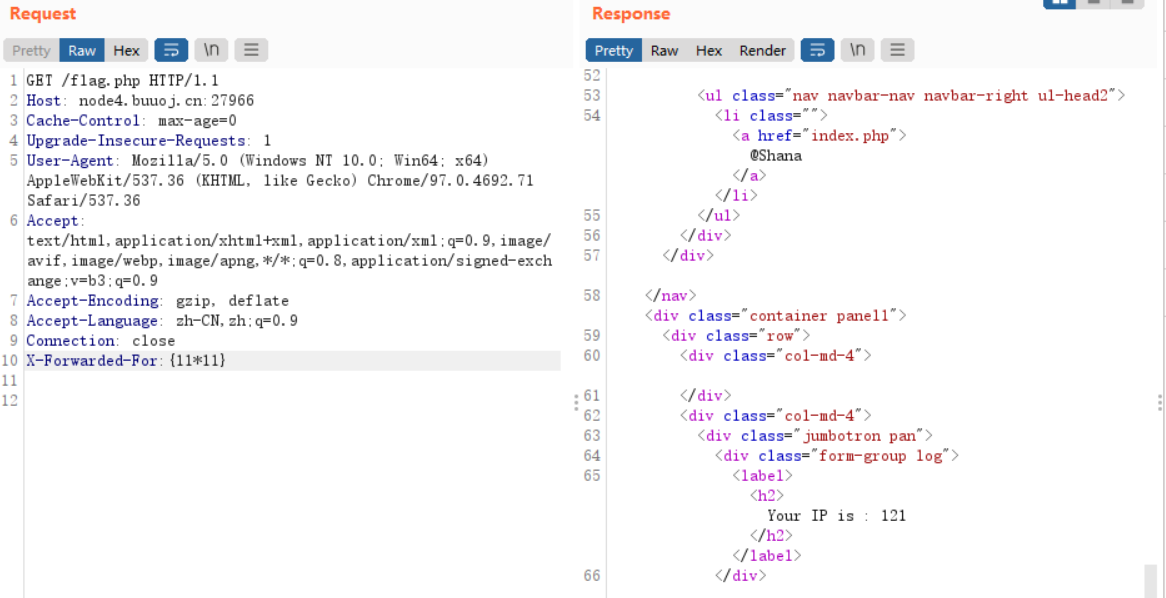
Task: Click the Response panel vertical scrollbar
Action: point(1150,580)
